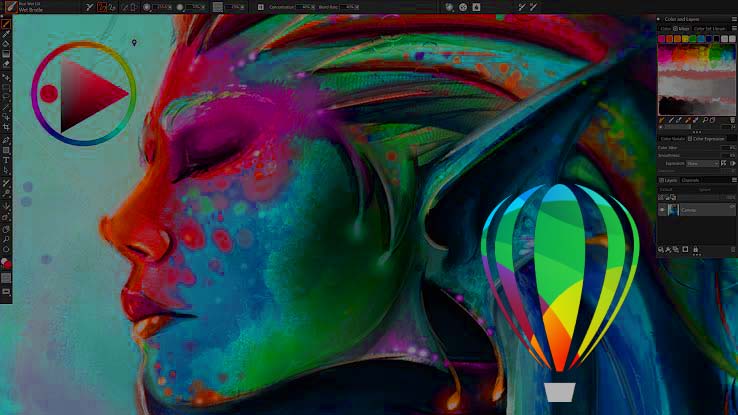Open the Expression dropdown
The width and height of the screenshot is (738, 415).
(x=701, y=163)
